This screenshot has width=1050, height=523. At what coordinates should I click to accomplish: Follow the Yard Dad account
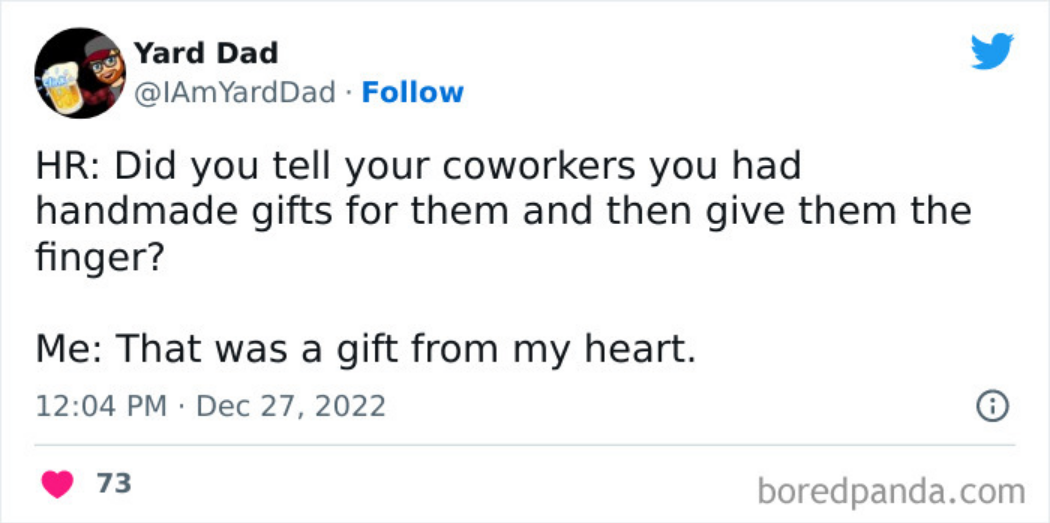(412, 93)
